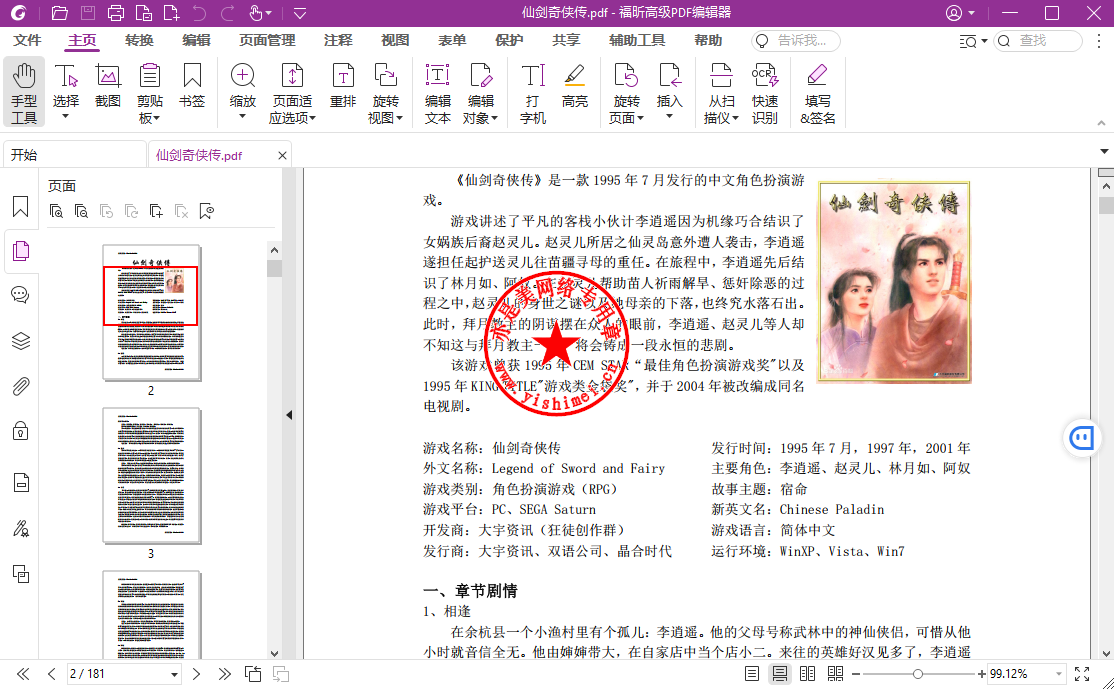1114x689 pixels.
Task: Expand the 从扫描仪 scanner dropdown
Action: pyautogui.click(x=735, y=119)
